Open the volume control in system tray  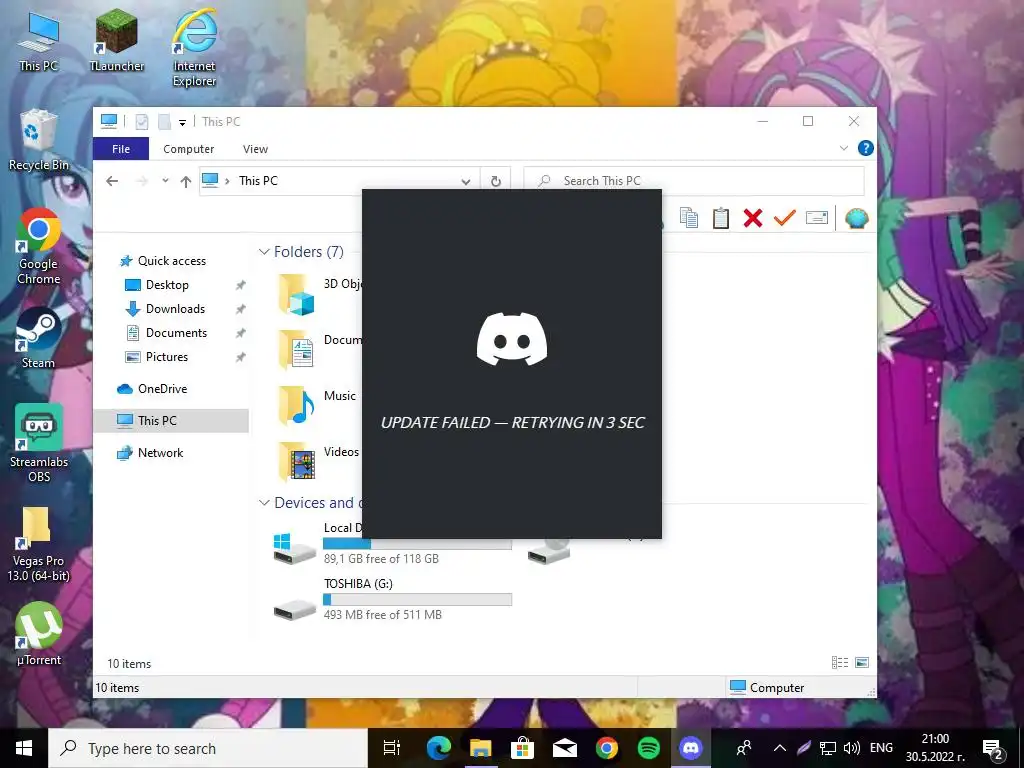tap(851, 748)
